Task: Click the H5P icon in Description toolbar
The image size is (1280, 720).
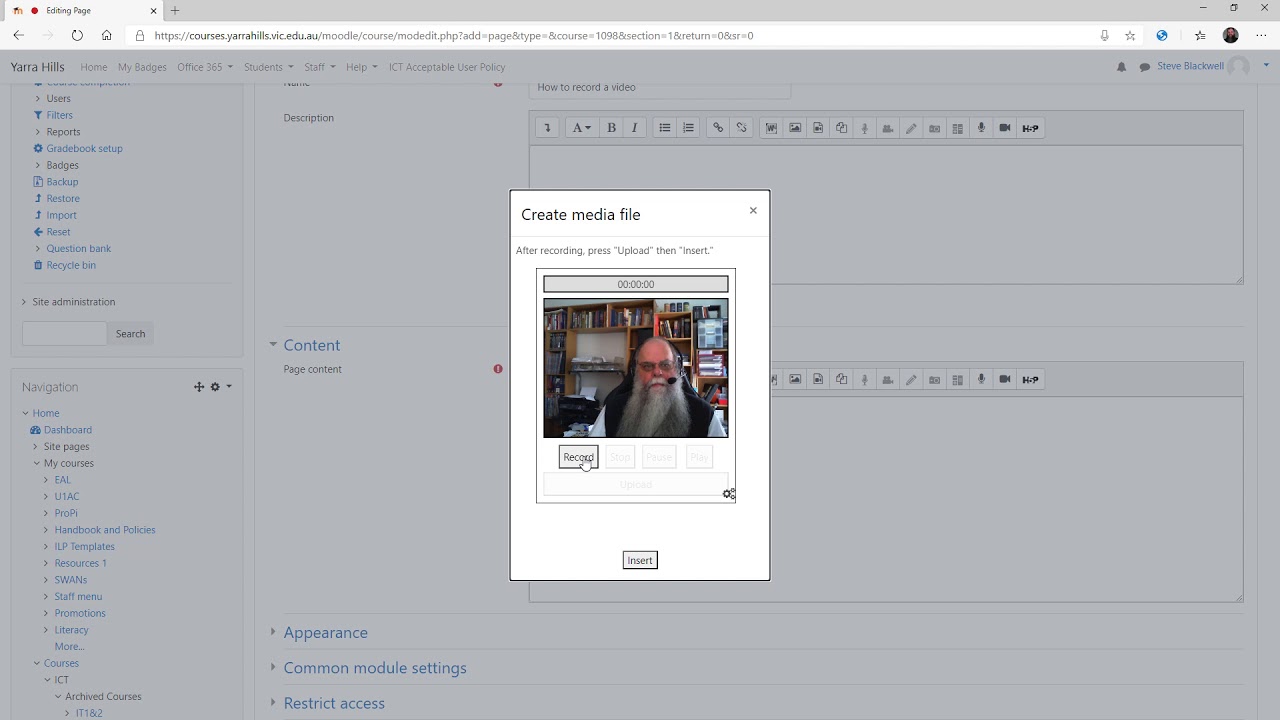Action: [1031, 128]
